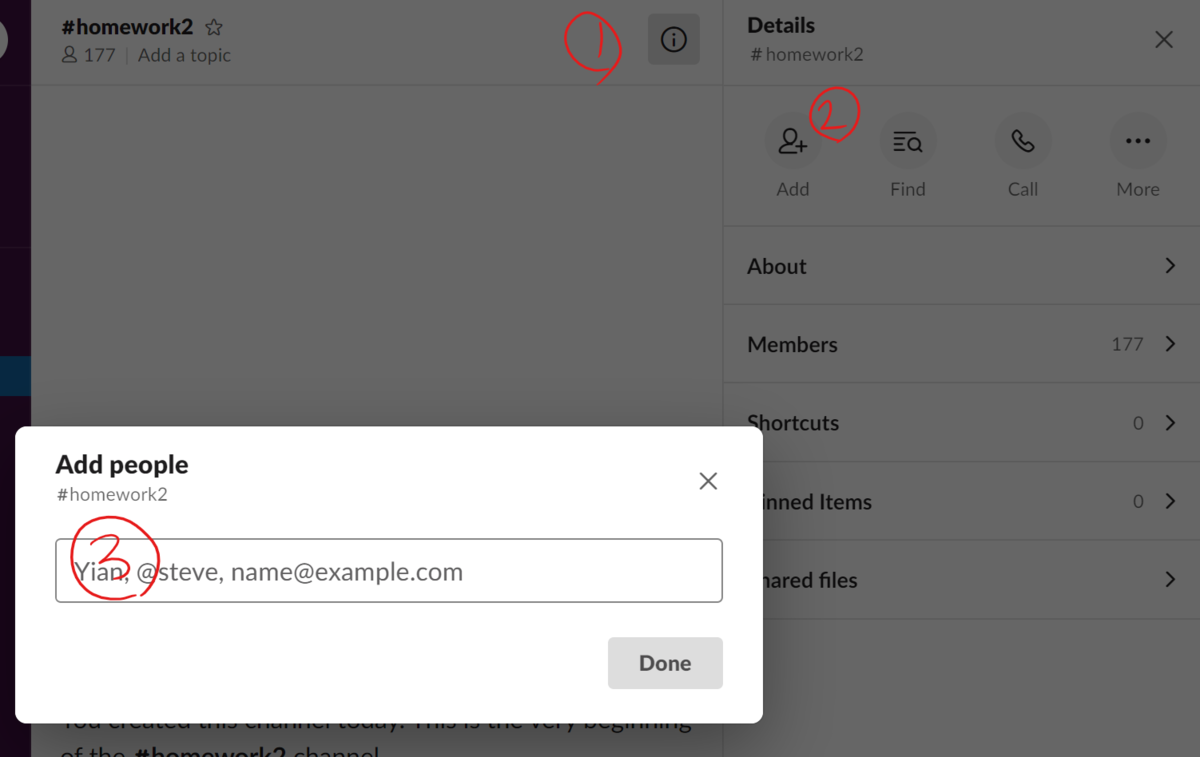Click Add a topic link
Screen dimensions: 1200x757
(184, 55)
